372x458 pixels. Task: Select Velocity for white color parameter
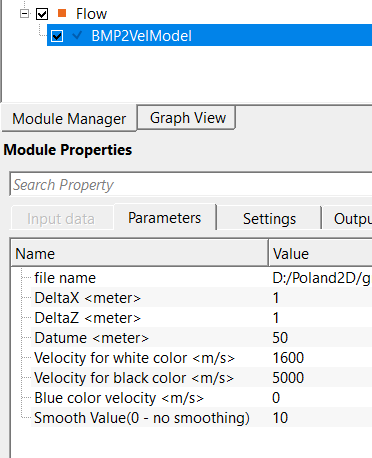134,358
